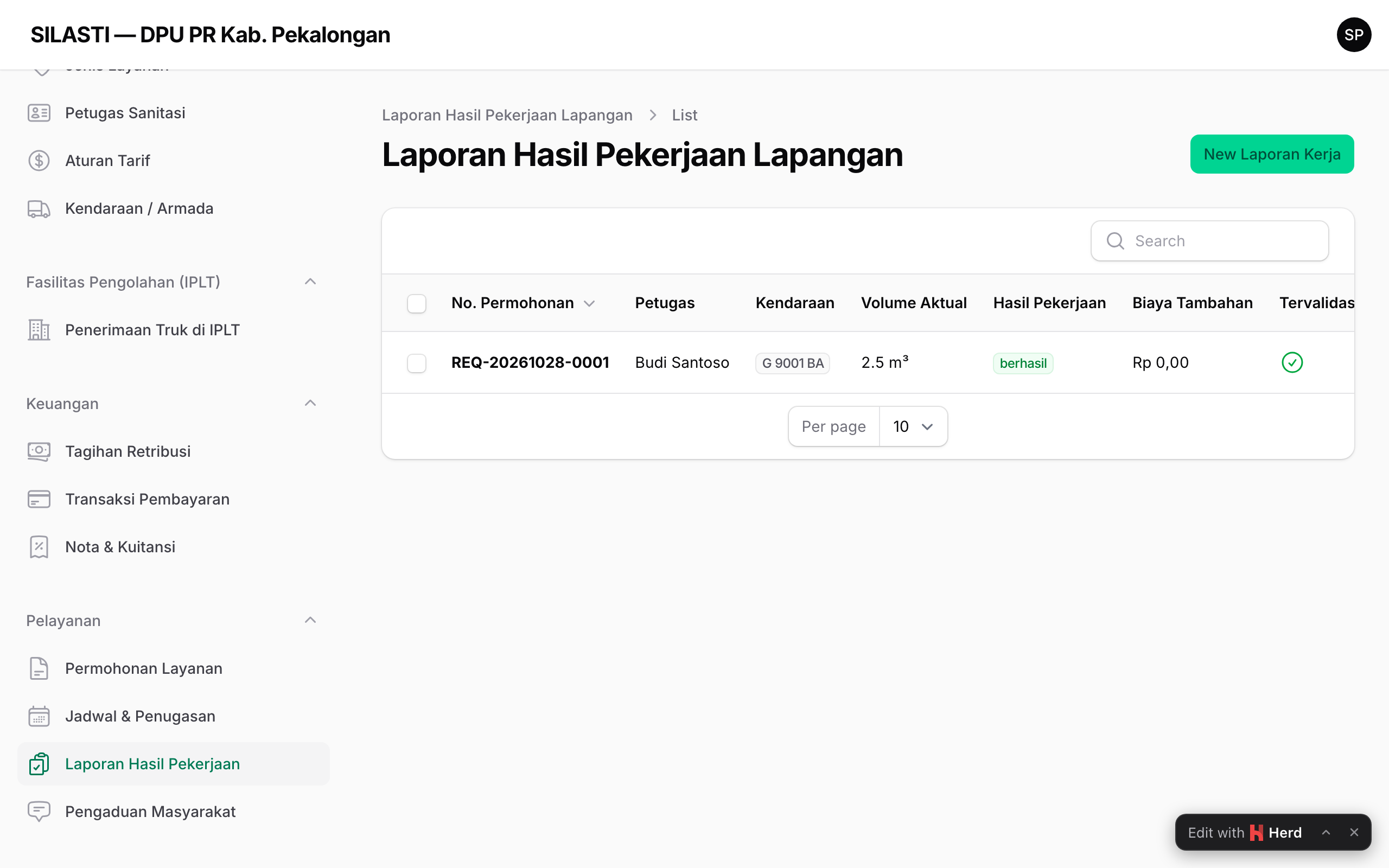Open the SP user avatar menu
This screenshot has height=868, width=1389.
pos(1353,35)
